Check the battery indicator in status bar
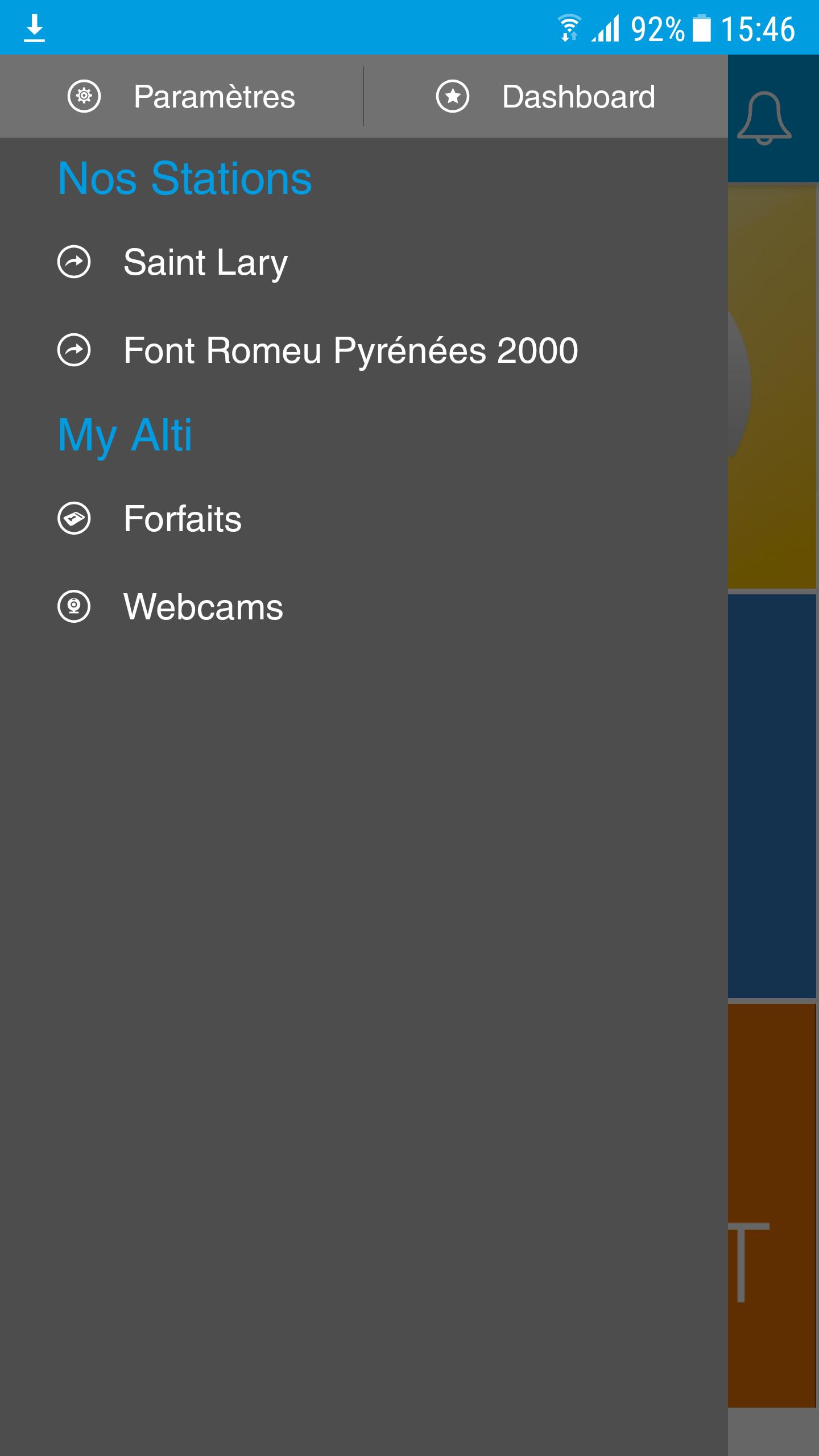This screenshot has height=1456, width=819. pyautogui.click(x=701, y=28)
